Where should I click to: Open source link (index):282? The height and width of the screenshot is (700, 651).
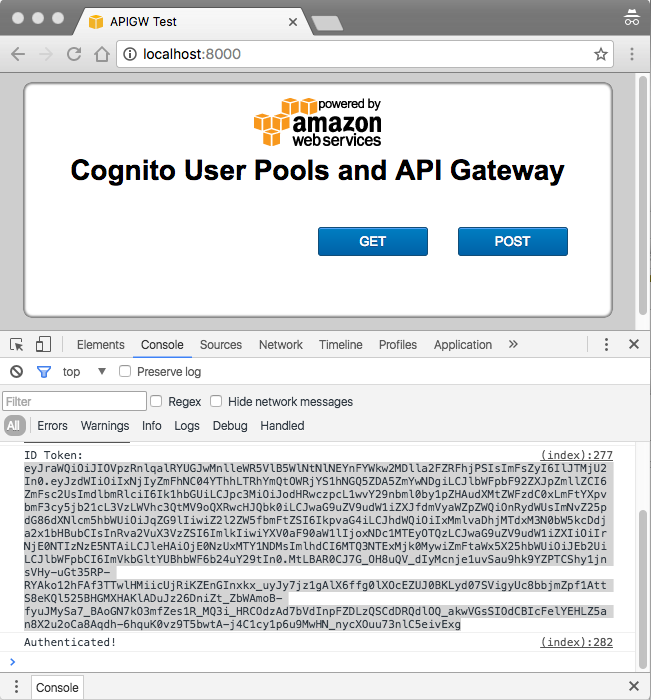point(576,642)
